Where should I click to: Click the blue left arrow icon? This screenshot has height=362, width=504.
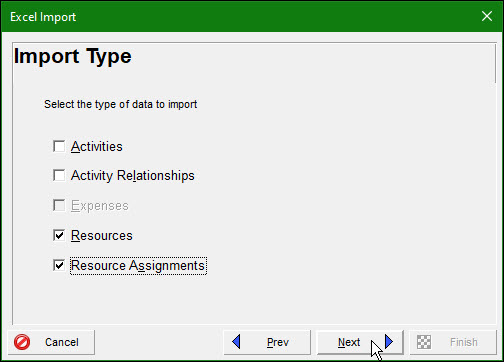tap(236, 342)
